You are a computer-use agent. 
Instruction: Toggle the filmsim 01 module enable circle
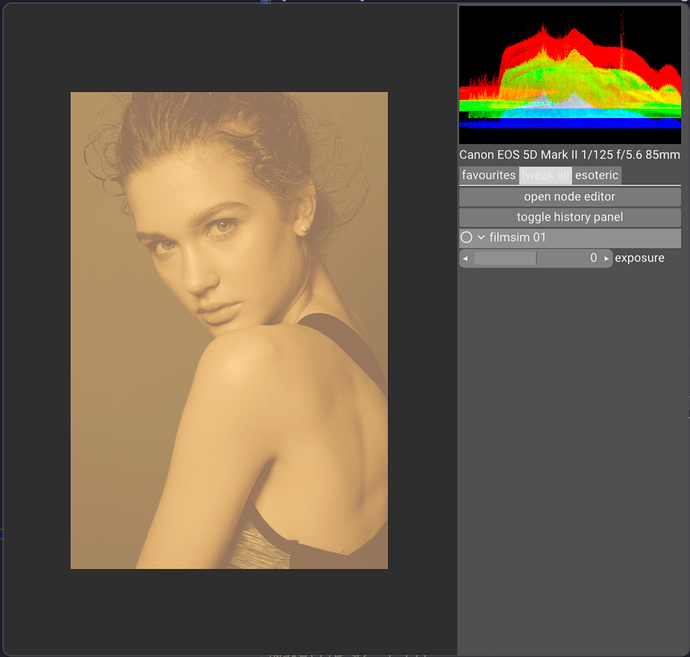click(466, 238)
